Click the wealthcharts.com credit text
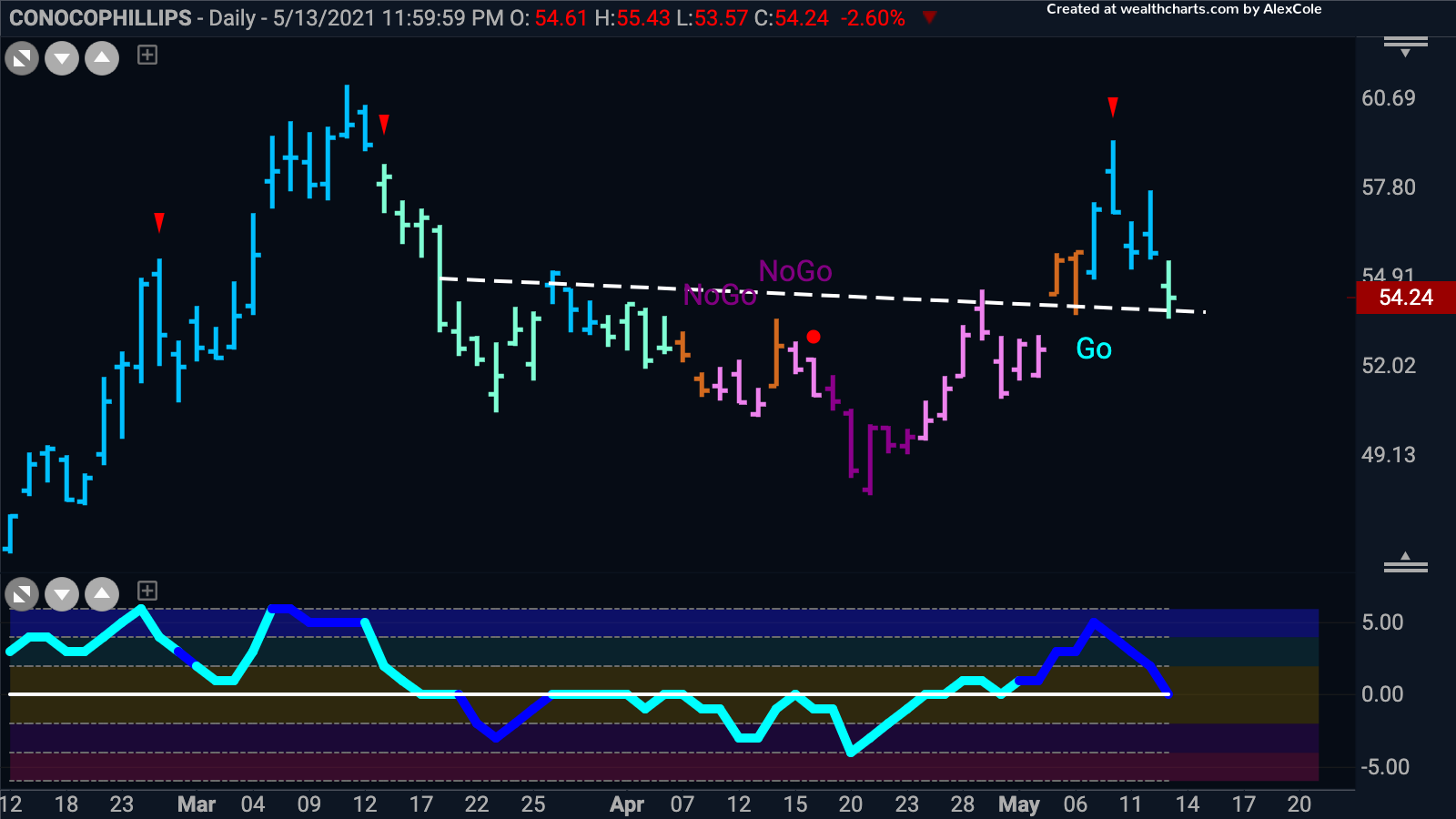Screen dimensions: 1456x819 tap(1184, 9)
